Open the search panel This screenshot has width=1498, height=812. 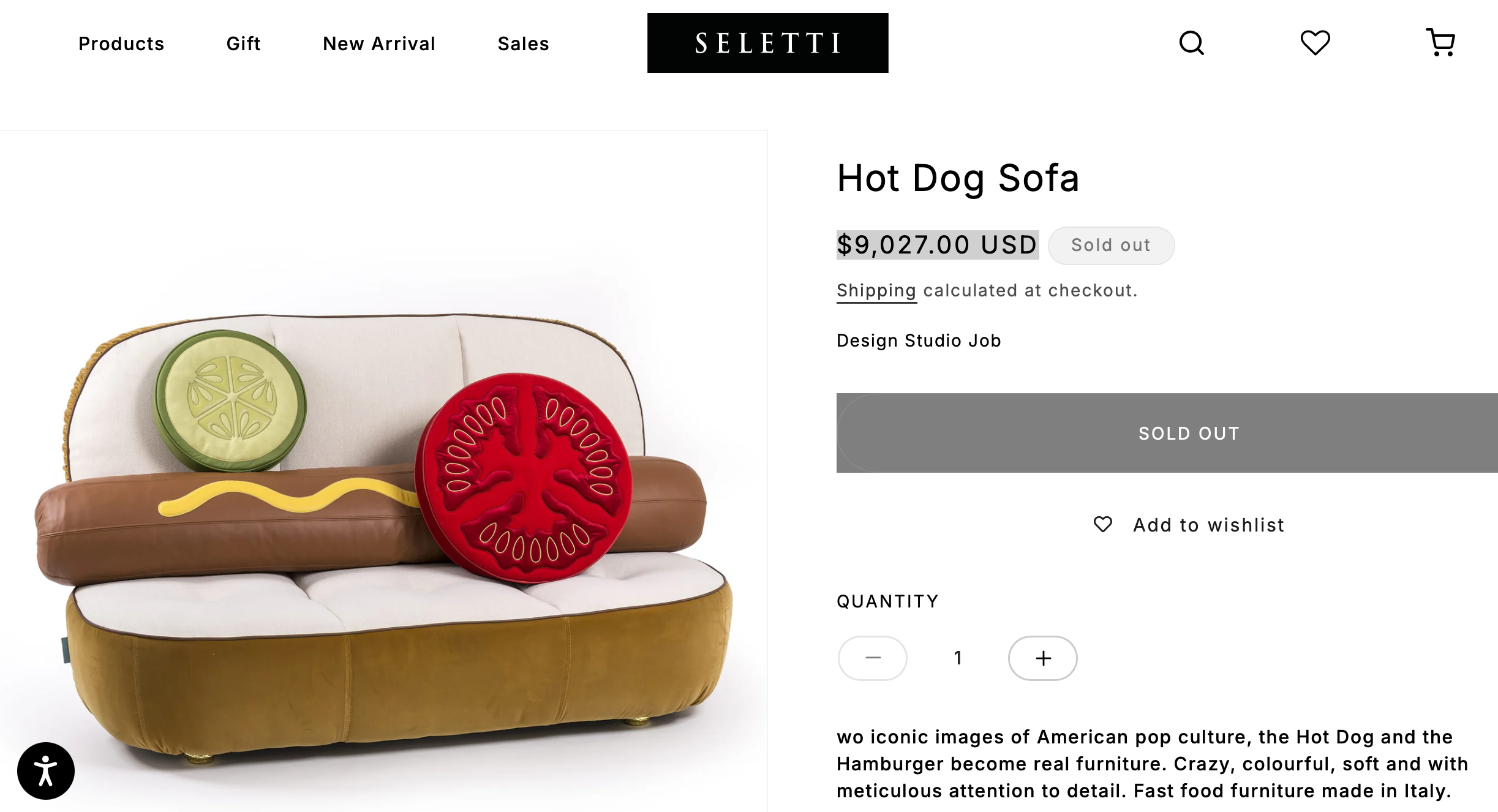(1192, 43)
